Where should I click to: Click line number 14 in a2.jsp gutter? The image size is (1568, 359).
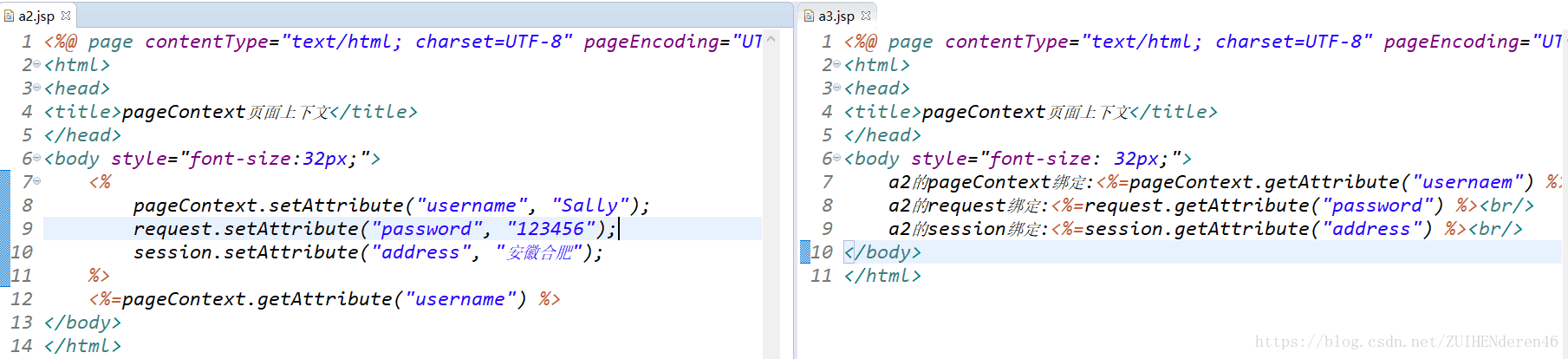click(x=22, y=346)
